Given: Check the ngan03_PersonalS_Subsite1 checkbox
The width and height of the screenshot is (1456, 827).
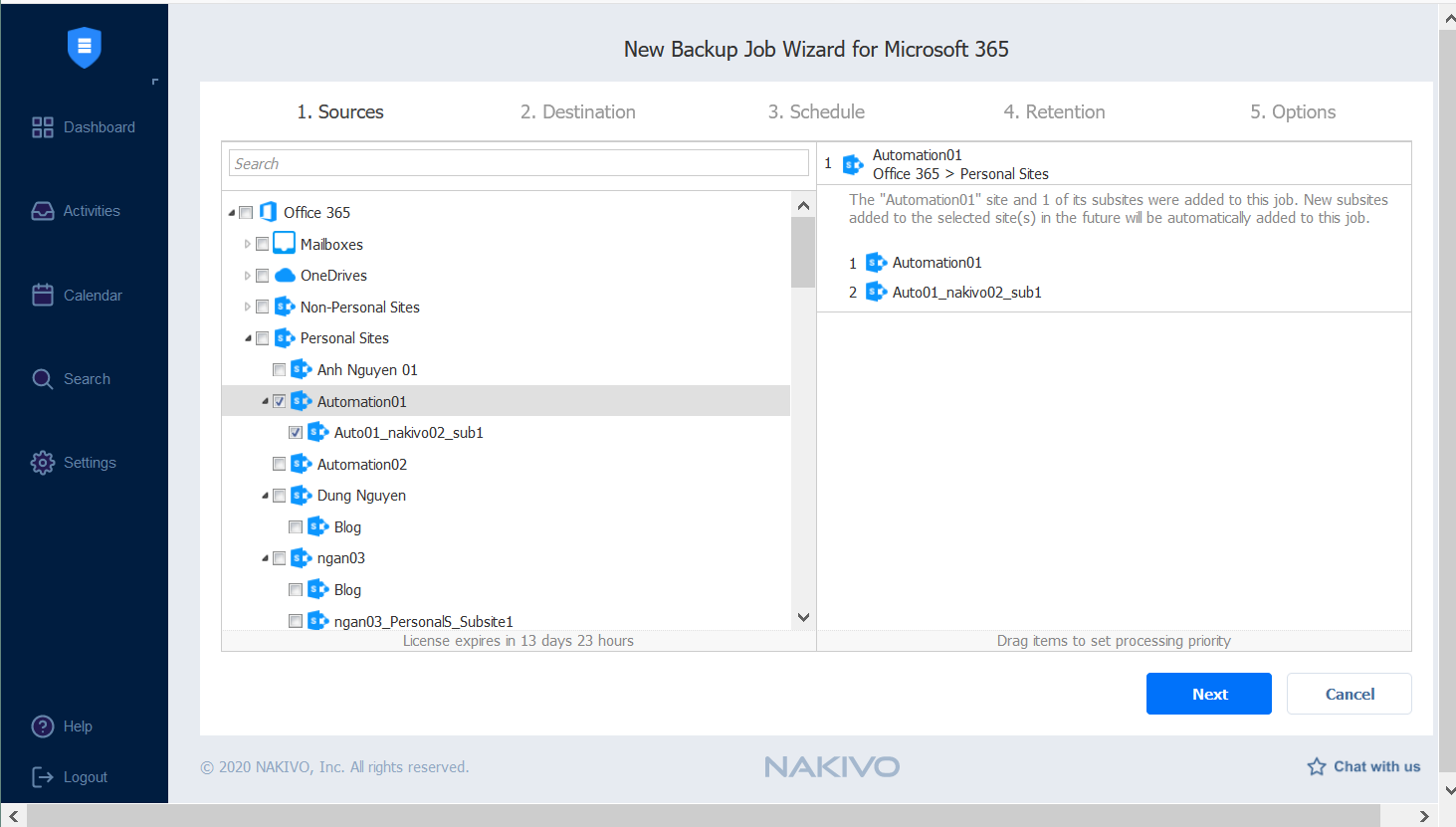Looking at the screenshot, I should [x=296, y=621].
